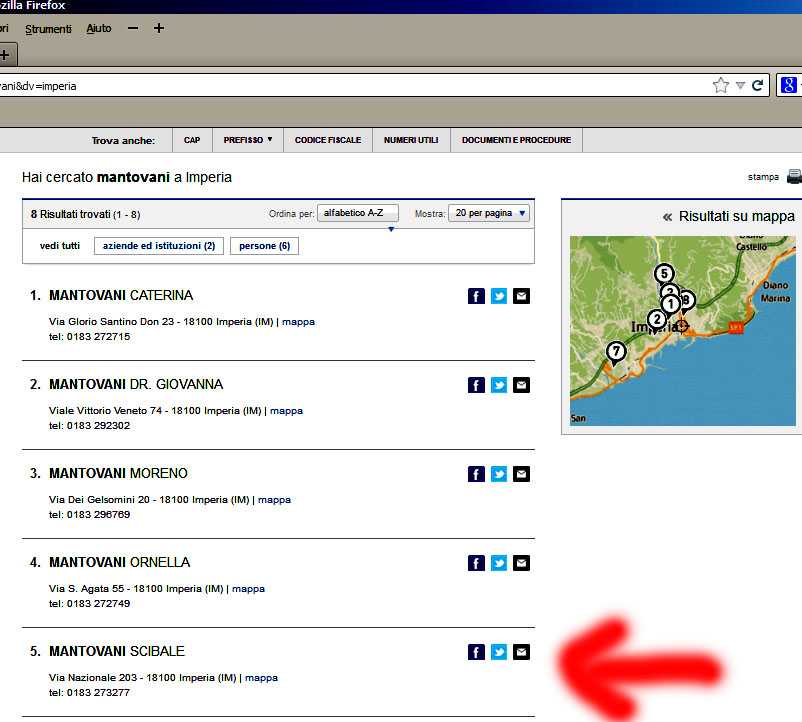Screen dimensions: 802x722
Task: Share Mantovani Ornella on Facebook
Action: coord(476,563)
